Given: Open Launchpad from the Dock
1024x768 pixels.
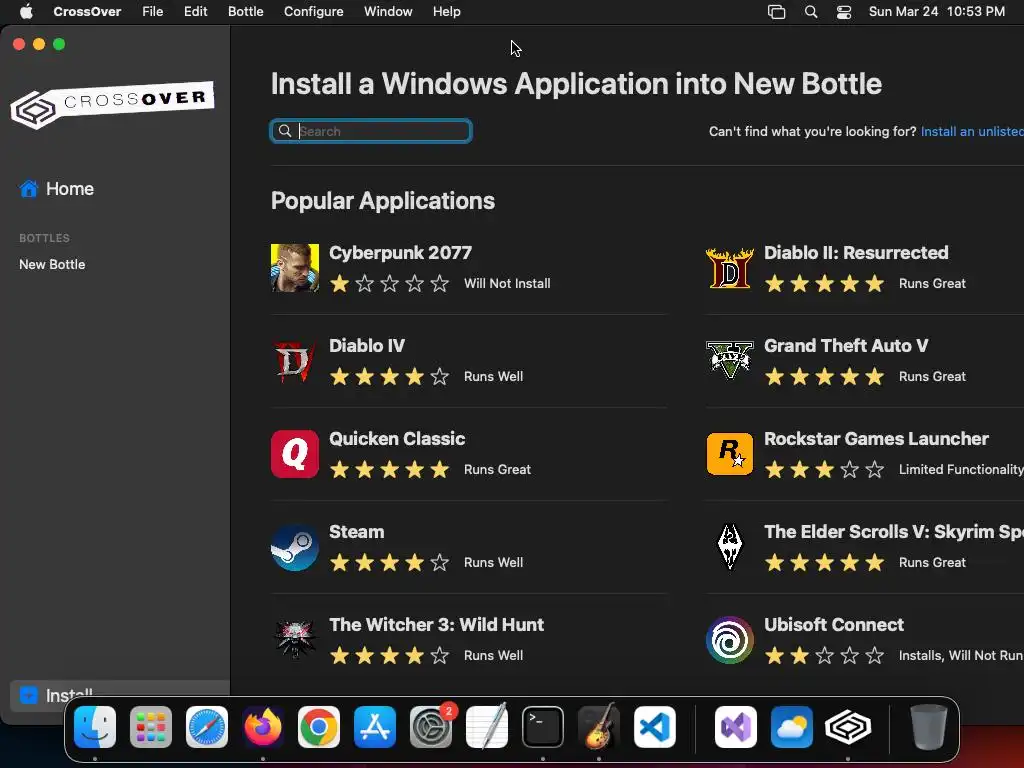Looking at the screenshot, I should (x=151, y=726).
